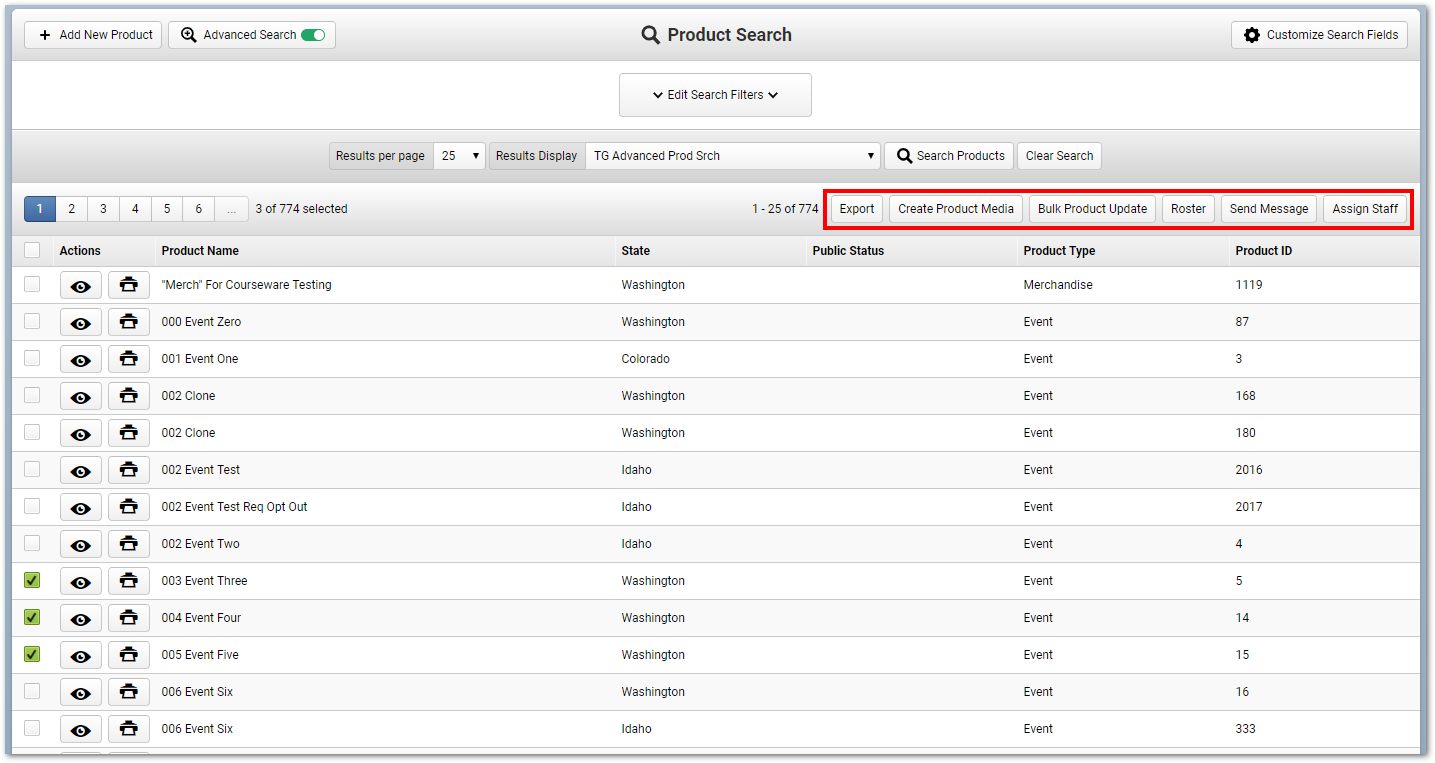1435x763 pixels.
Task: Click the printer icon for 004 Event Four
Action: 129,619
